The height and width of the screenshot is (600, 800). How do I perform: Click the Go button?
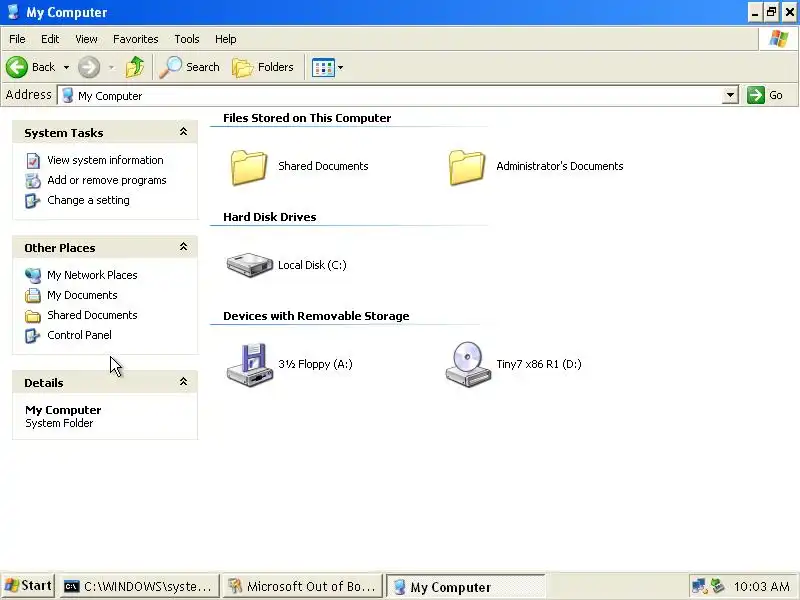pos(765,95)
